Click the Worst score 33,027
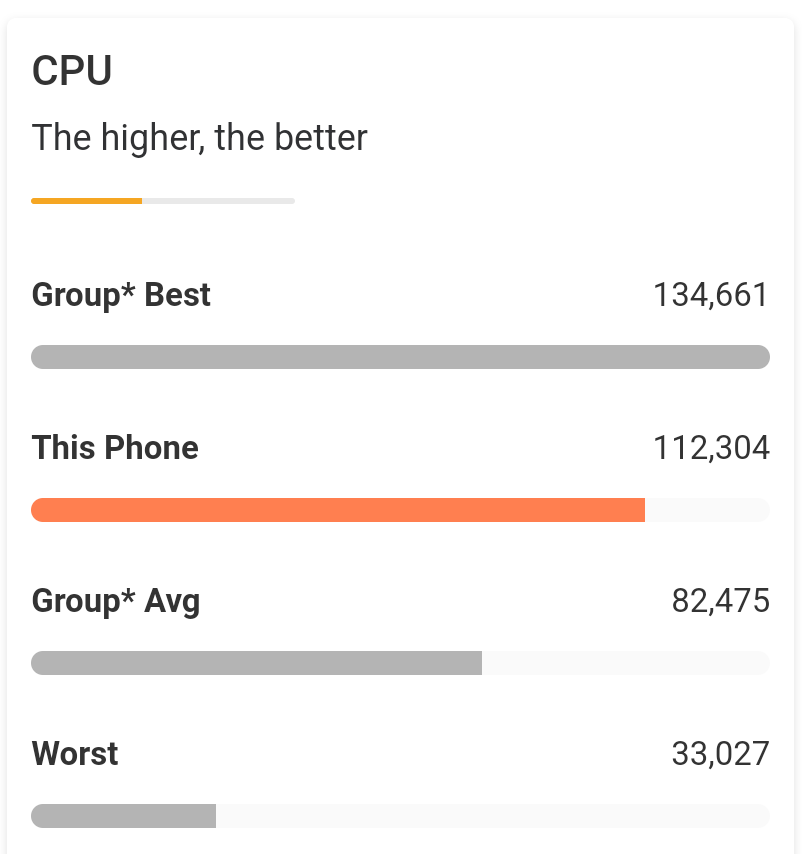802x854 pixels. [x=720, y=754]
